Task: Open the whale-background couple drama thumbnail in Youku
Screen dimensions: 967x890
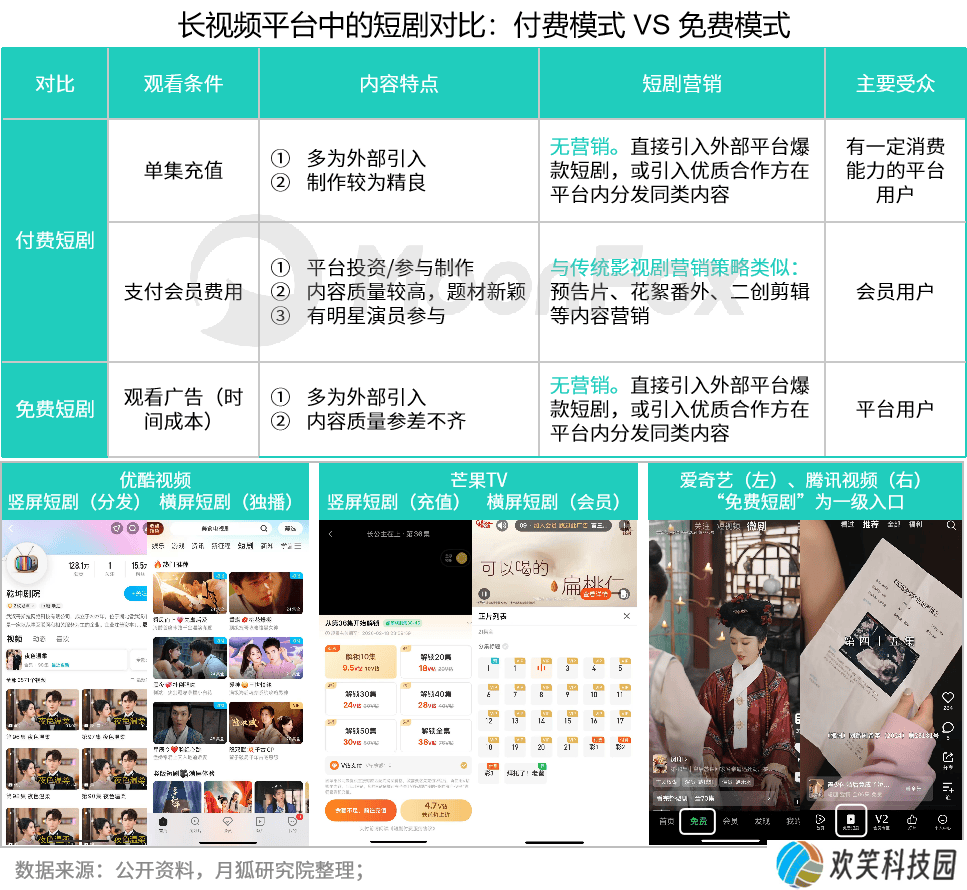Action: pyautogui.click(x=266, y=658)
